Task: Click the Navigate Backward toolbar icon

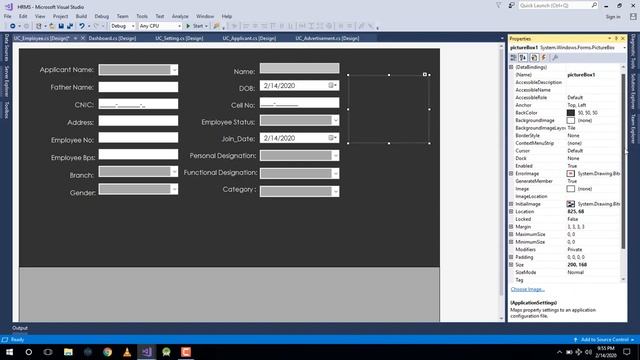Action: 13,26
